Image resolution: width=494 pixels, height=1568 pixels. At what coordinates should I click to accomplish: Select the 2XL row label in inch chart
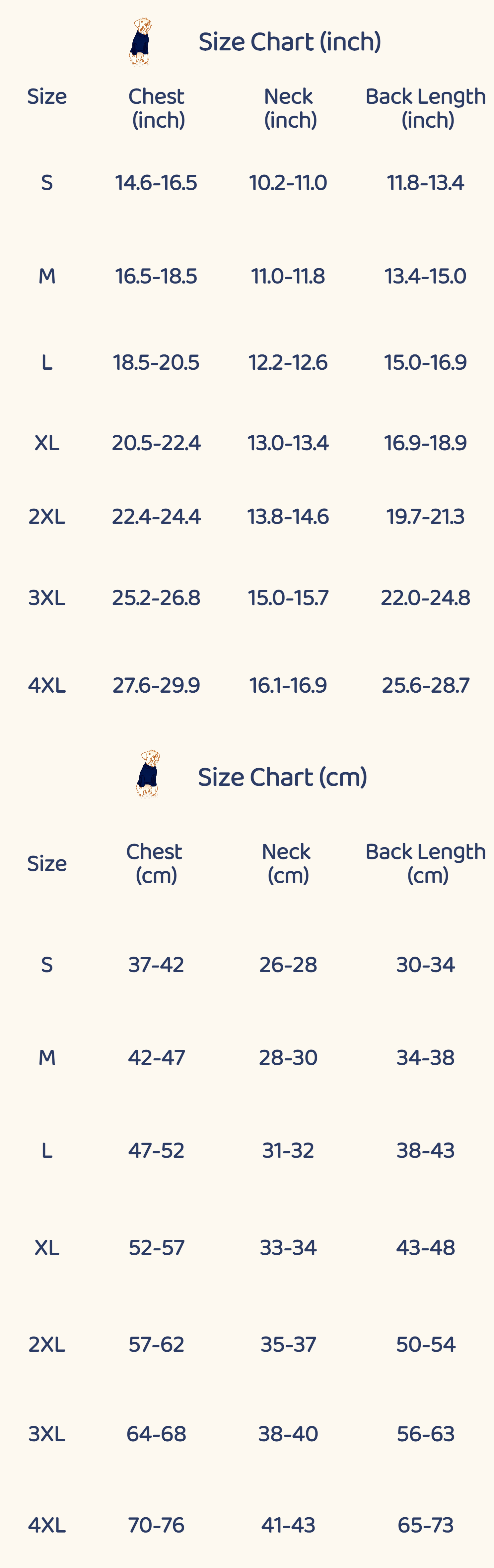[x=47, y=517]
